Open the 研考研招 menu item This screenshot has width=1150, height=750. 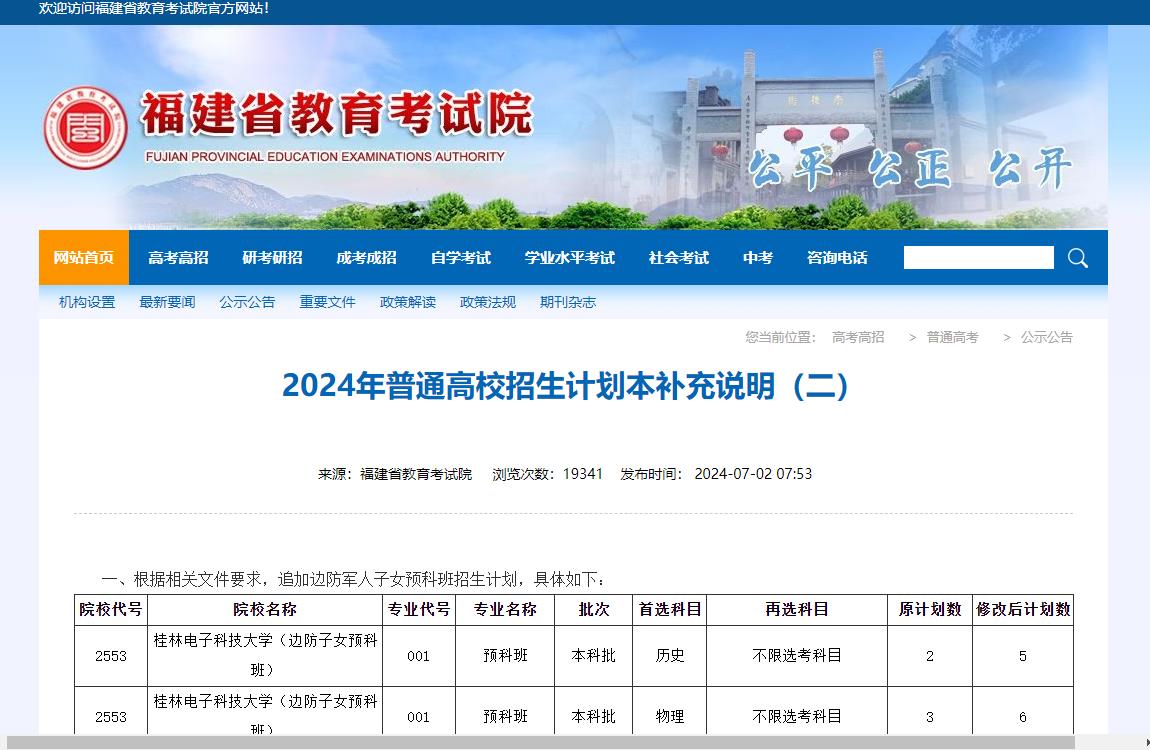272,258
